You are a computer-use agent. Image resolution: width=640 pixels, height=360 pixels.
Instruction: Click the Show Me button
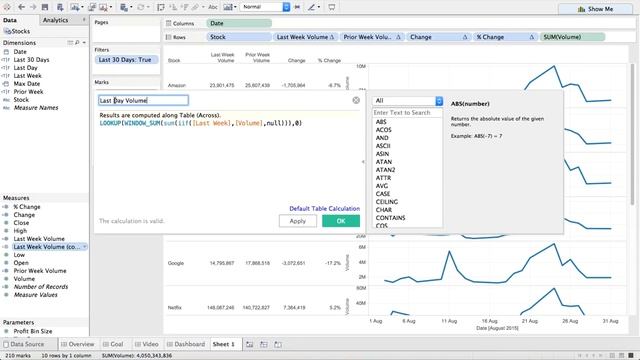tap(596, 9)
